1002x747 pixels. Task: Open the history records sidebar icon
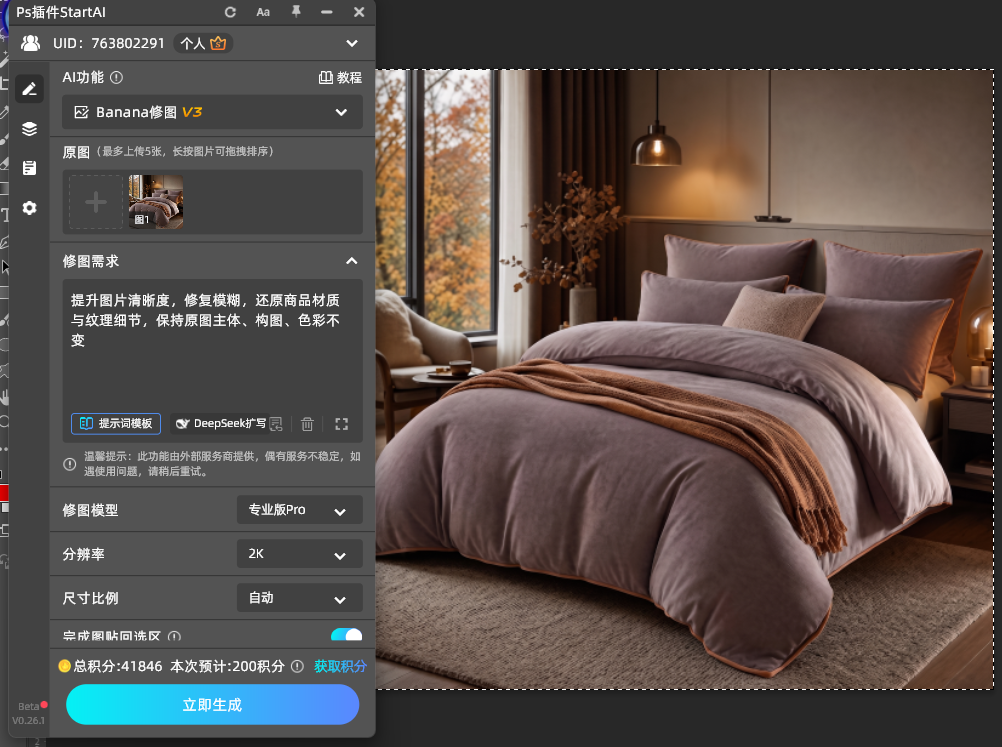coord(29,168)
